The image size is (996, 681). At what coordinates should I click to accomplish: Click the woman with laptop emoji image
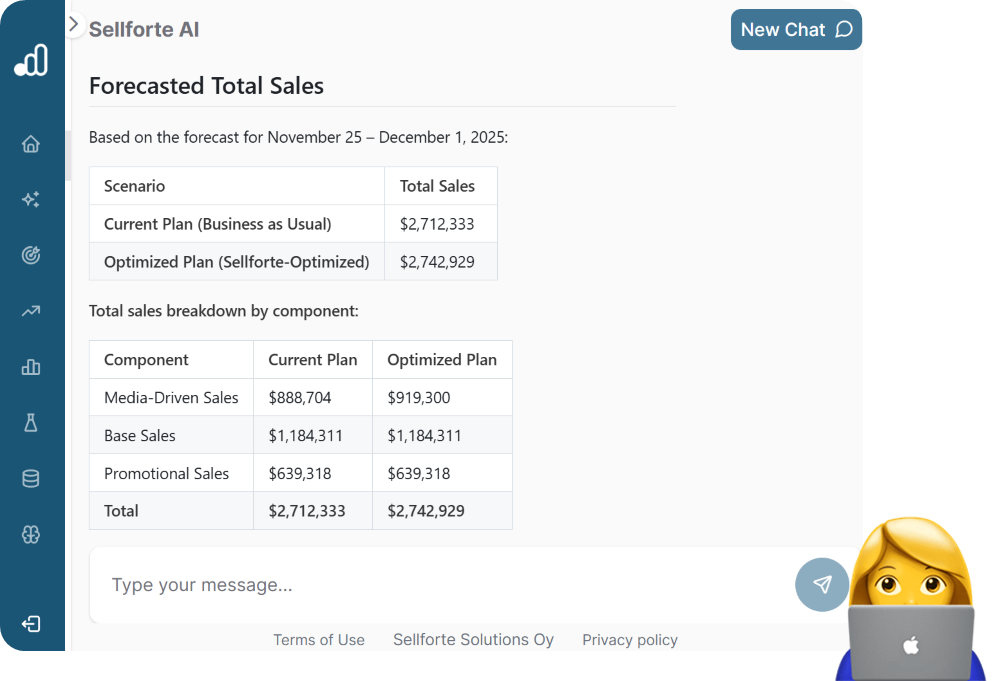(x=910, y=600)
